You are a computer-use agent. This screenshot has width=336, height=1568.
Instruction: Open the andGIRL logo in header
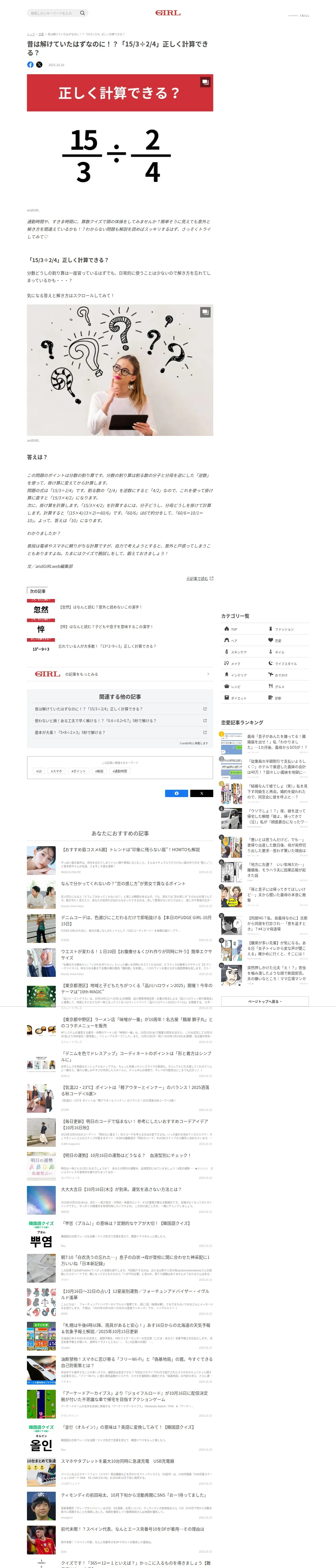168,13
